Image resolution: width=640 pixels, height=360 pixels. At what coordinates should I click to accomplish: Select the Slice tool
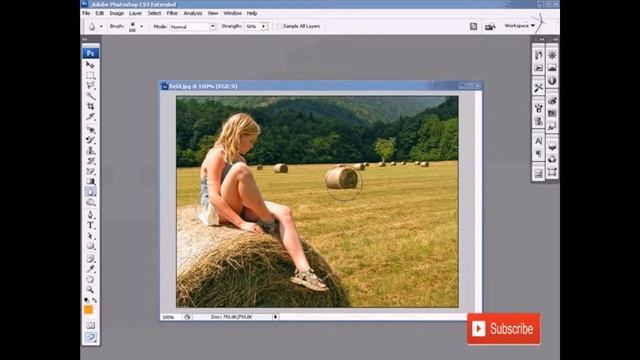click(x=90, y=117)
